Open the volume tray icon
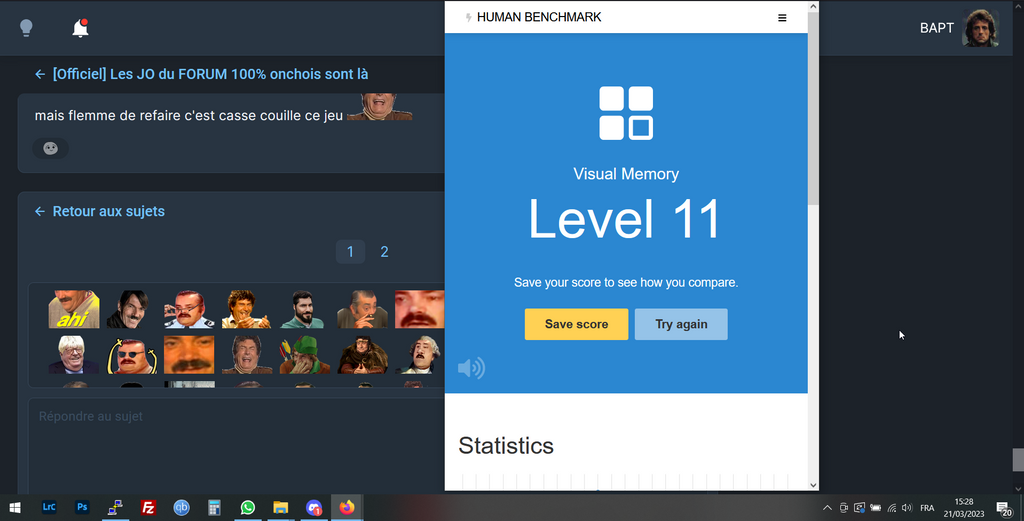This screenshot has width=1024, height=521. [907, 508]
